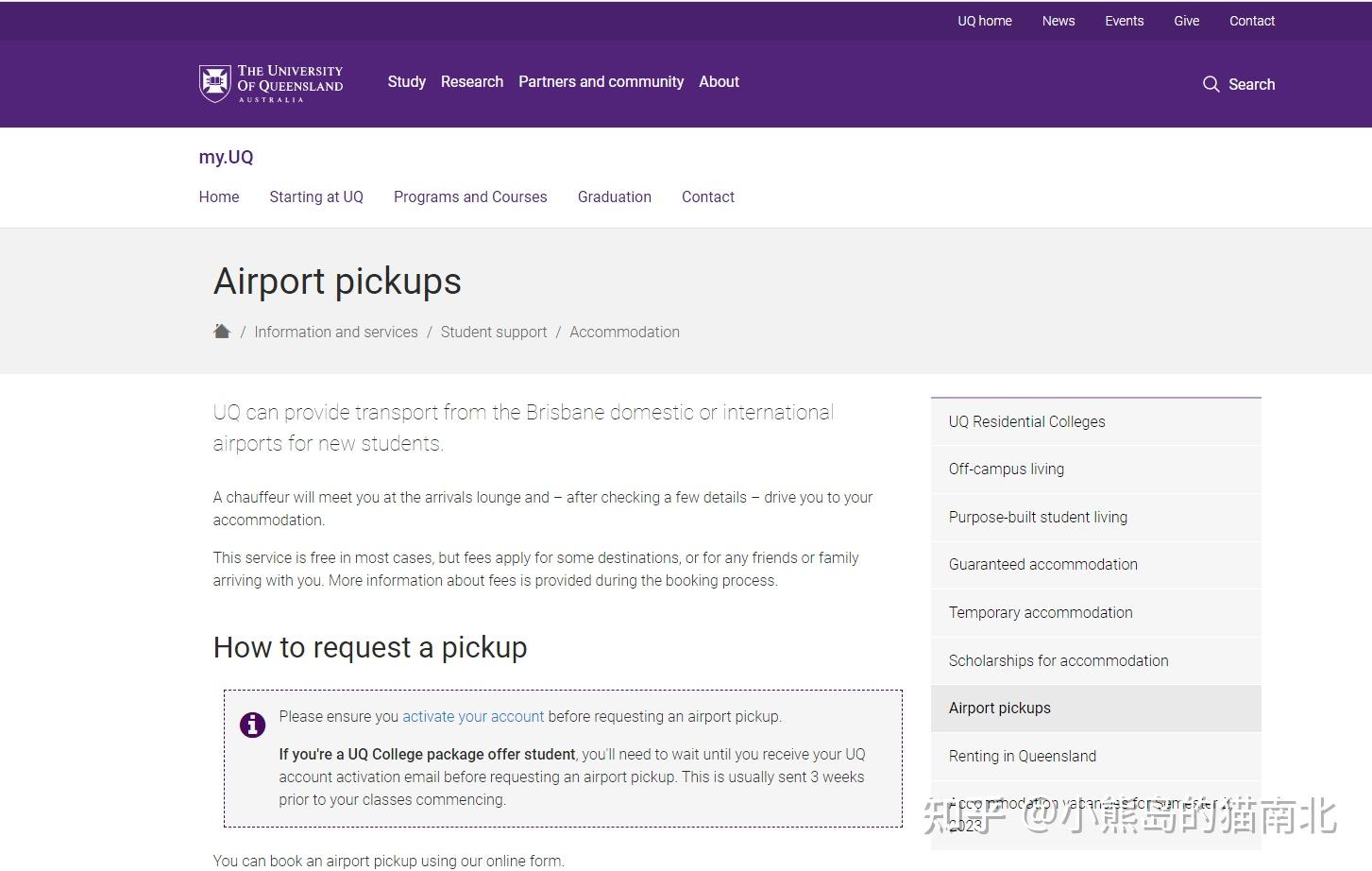Open the Graduation tab

615,196
